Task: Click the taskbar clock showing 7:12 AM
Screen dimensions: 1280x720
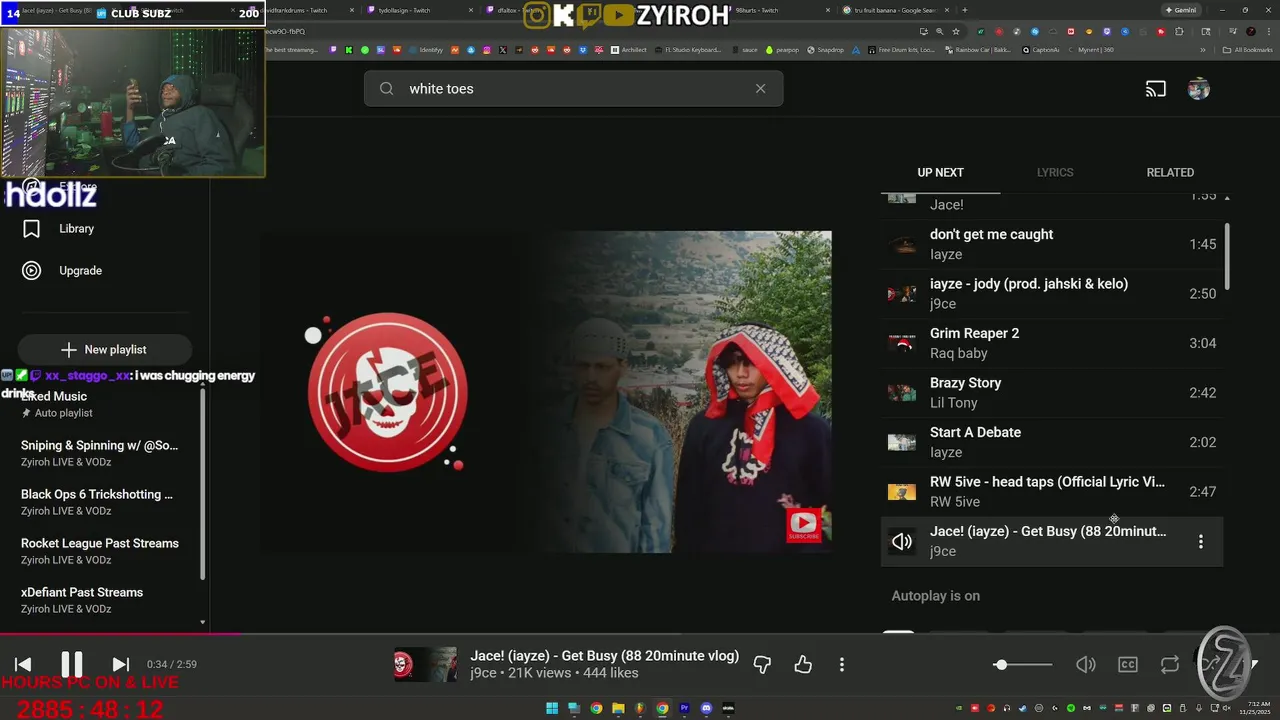Action: click(x=1254, y=708)
